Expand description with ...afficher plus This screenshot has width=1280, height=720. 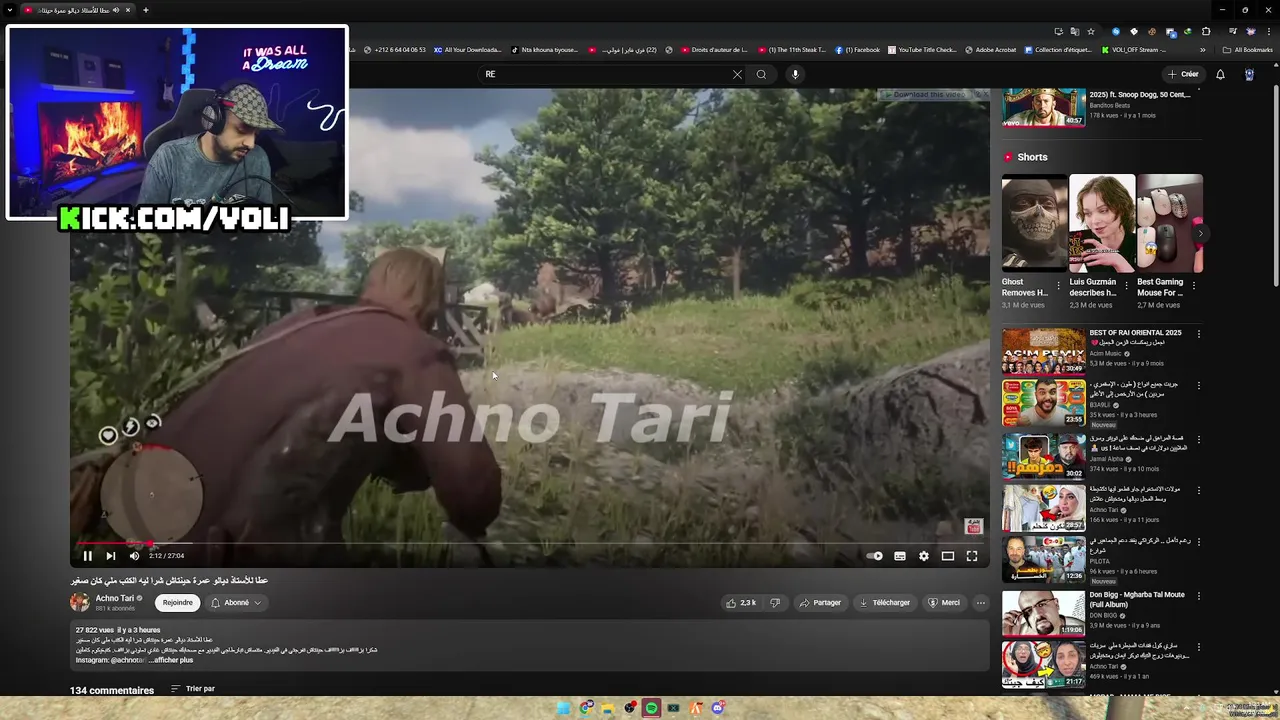point(171,660)
